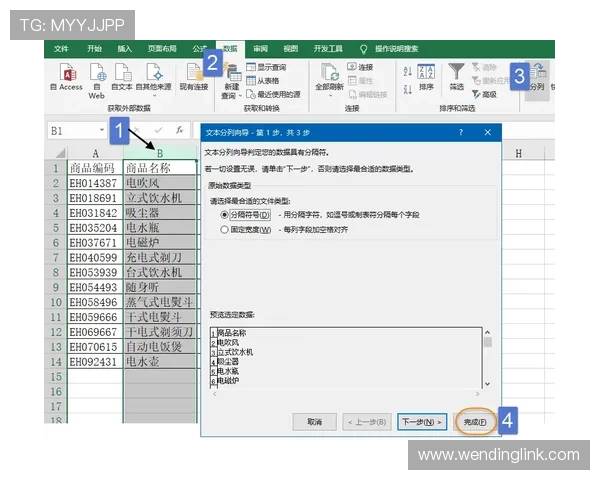The image size is (600, 480).
Task: Click the 取消 button in wizard
Action: click(315, 422)
